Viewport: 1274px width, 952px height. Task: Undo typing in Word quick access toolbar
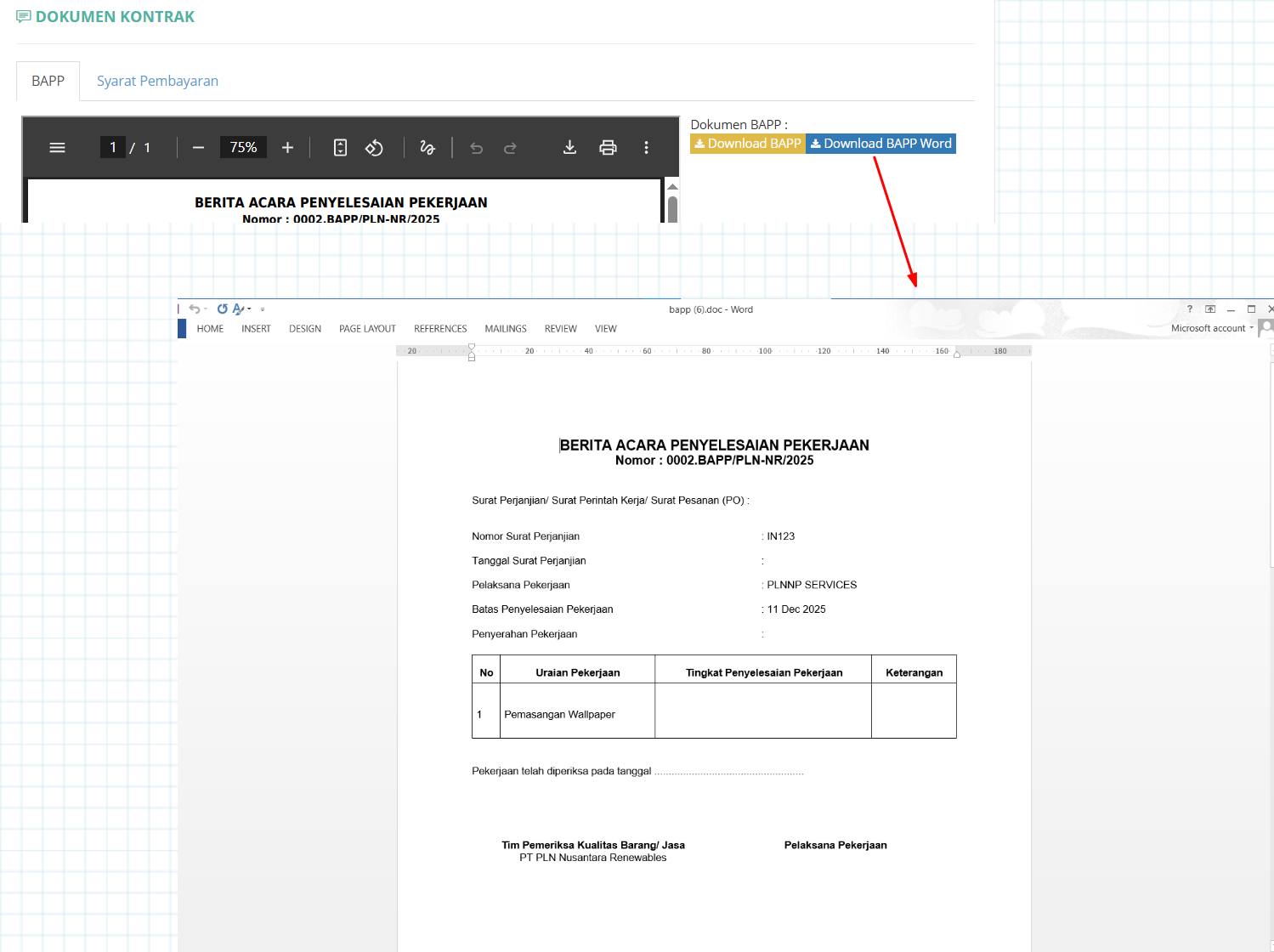pyautogui.click(x=195, y=309)
